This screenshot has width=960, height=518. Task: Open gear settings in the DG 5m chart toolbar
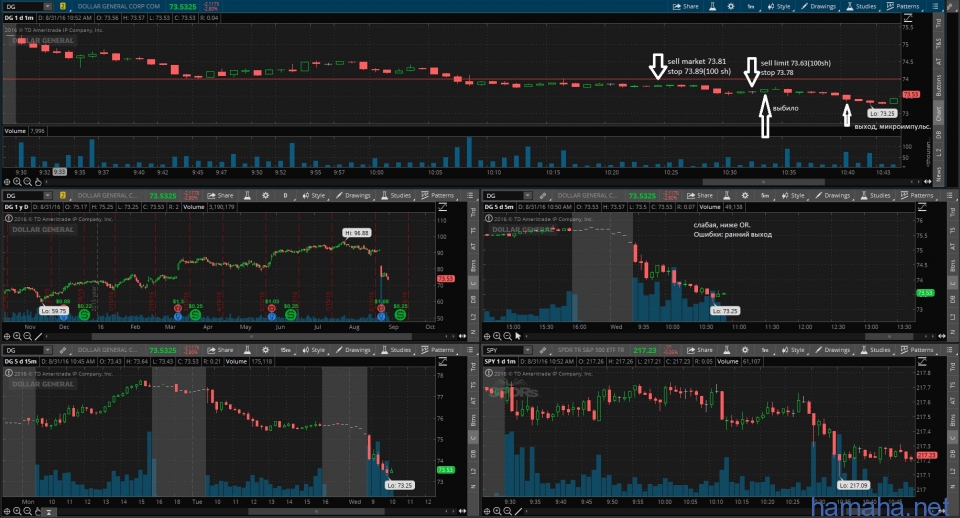pyautogui.click(x=745, y=195)
